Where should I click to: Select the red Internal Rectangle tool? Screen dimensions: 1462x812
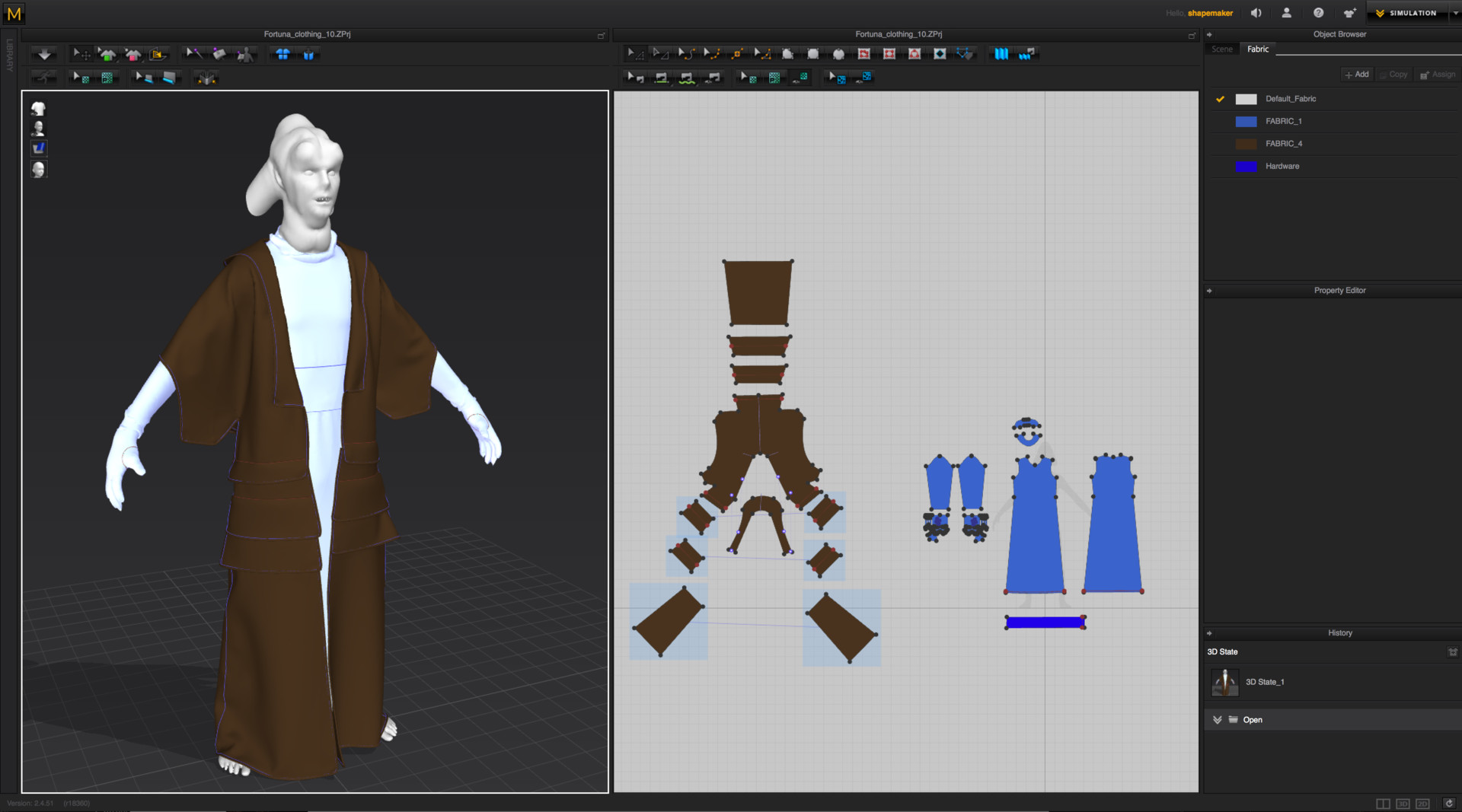click(889, 53)
